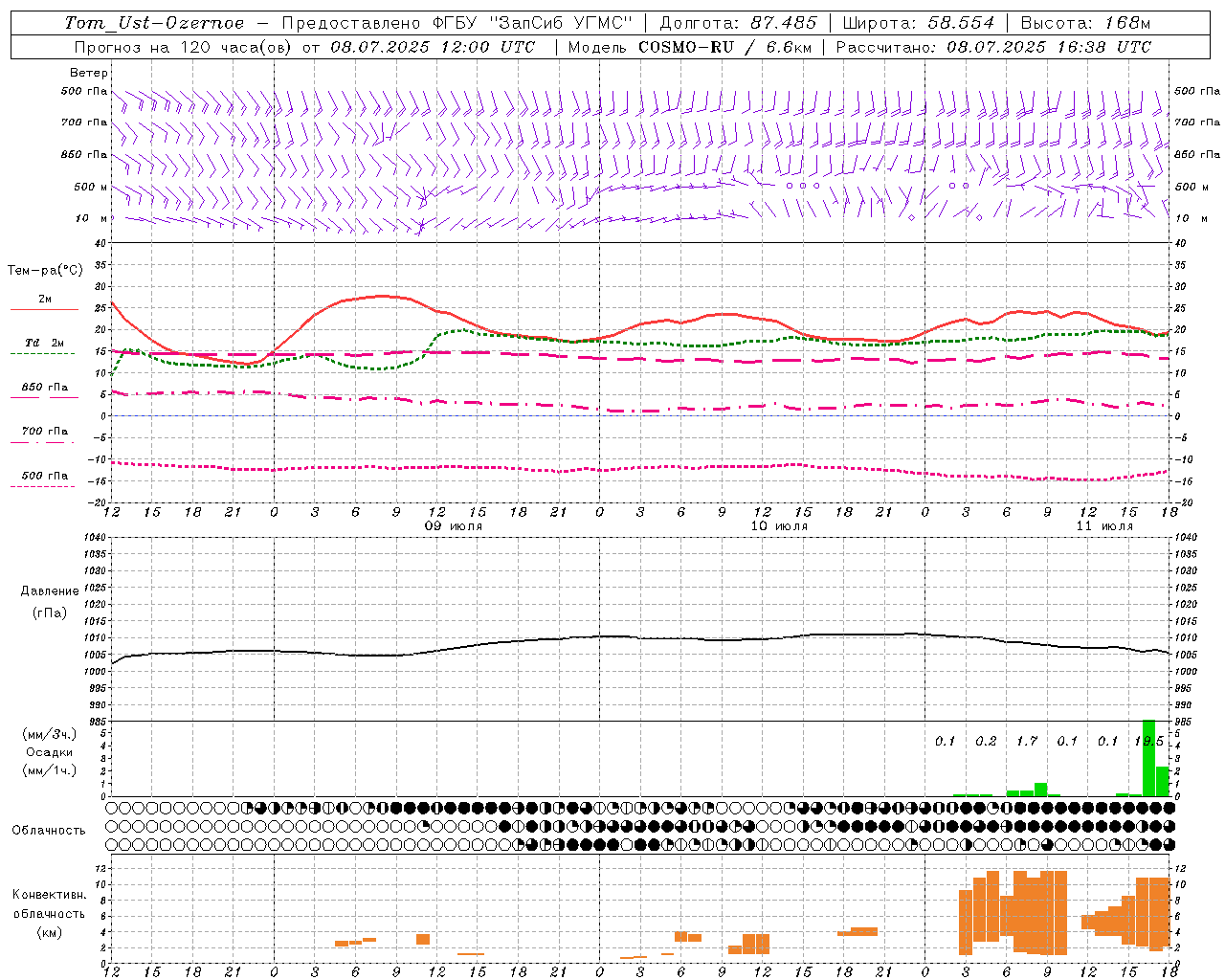Screen dimensions: 1225x980
Task: Click the Td 2м dew point legend entry
Action: coord(45,343)
